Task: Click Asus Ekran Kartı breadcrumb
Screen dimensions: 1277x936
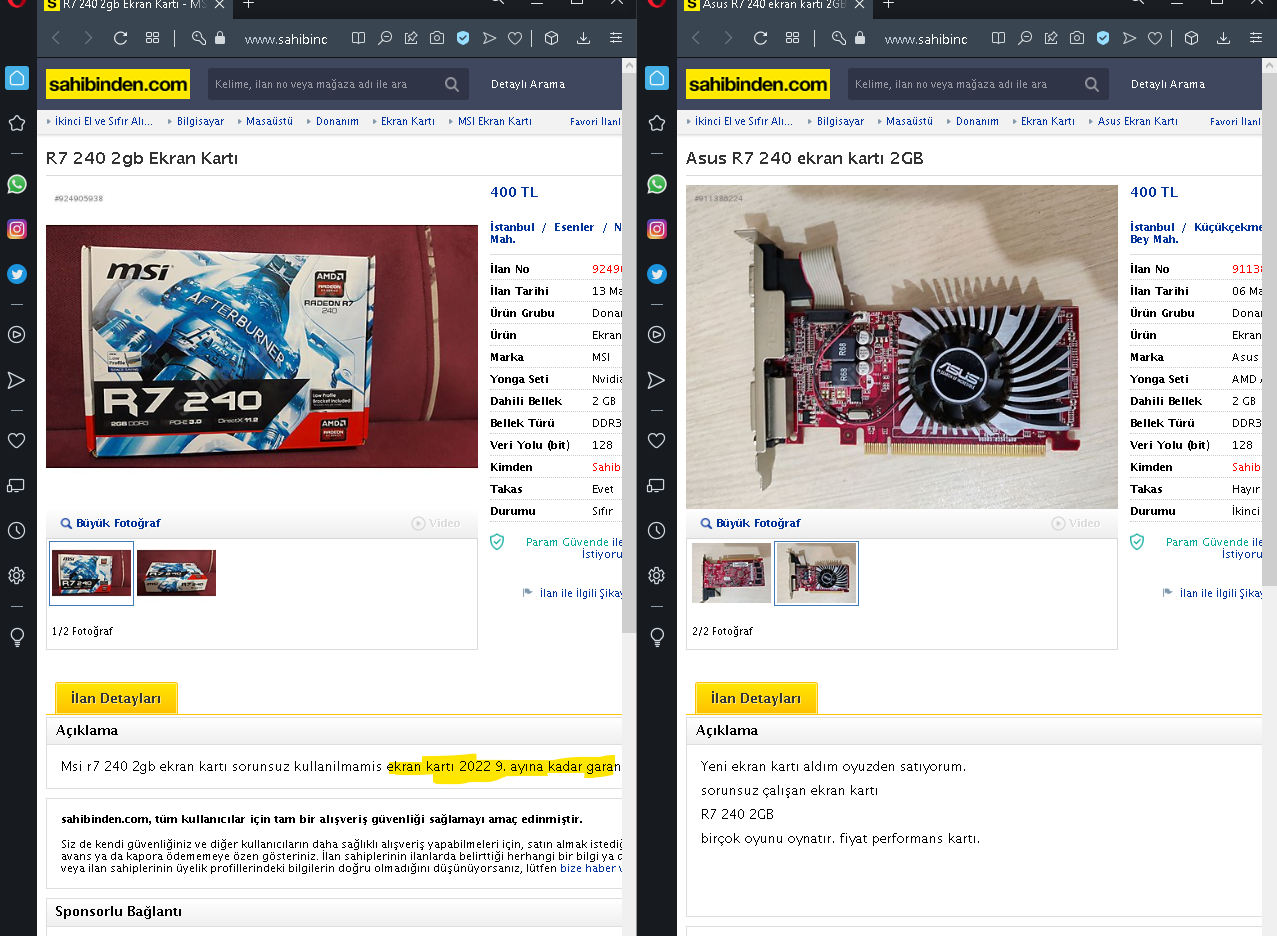Action: click(1138, 121)
